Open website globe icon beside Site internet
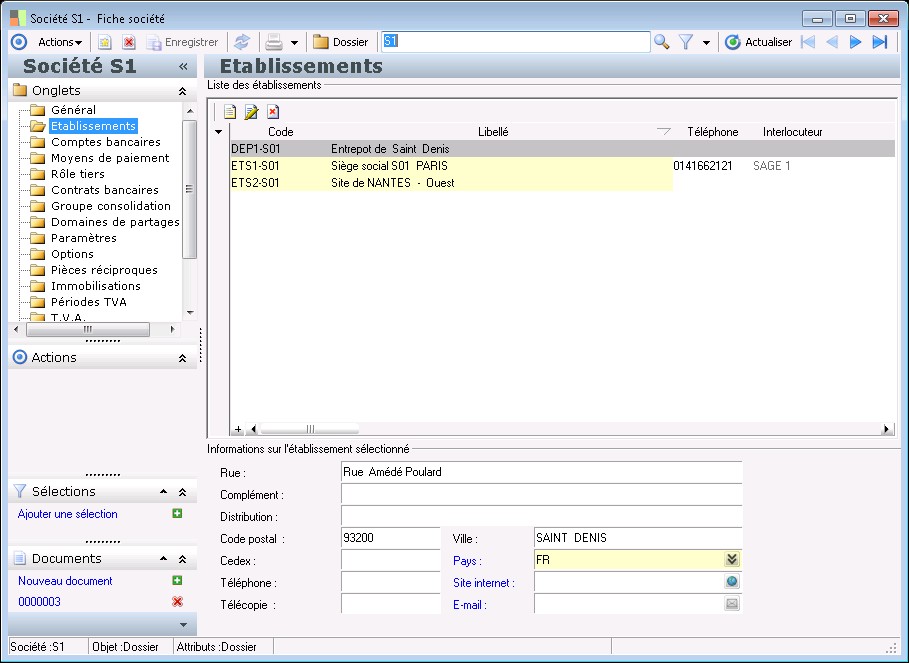Screen dimensions: 909x663 (x=732, y=582)
